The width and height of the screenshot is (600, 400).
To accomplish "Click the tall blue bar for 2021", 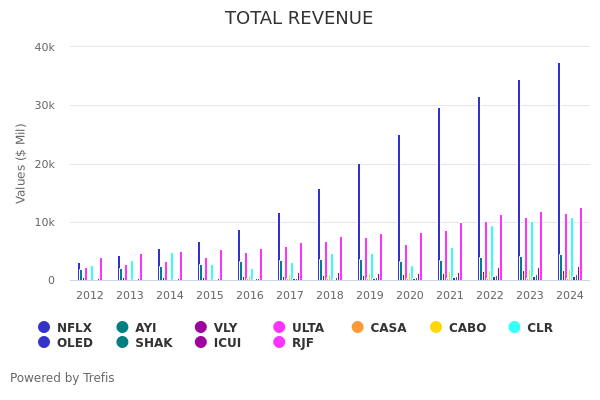I will 439,194.
